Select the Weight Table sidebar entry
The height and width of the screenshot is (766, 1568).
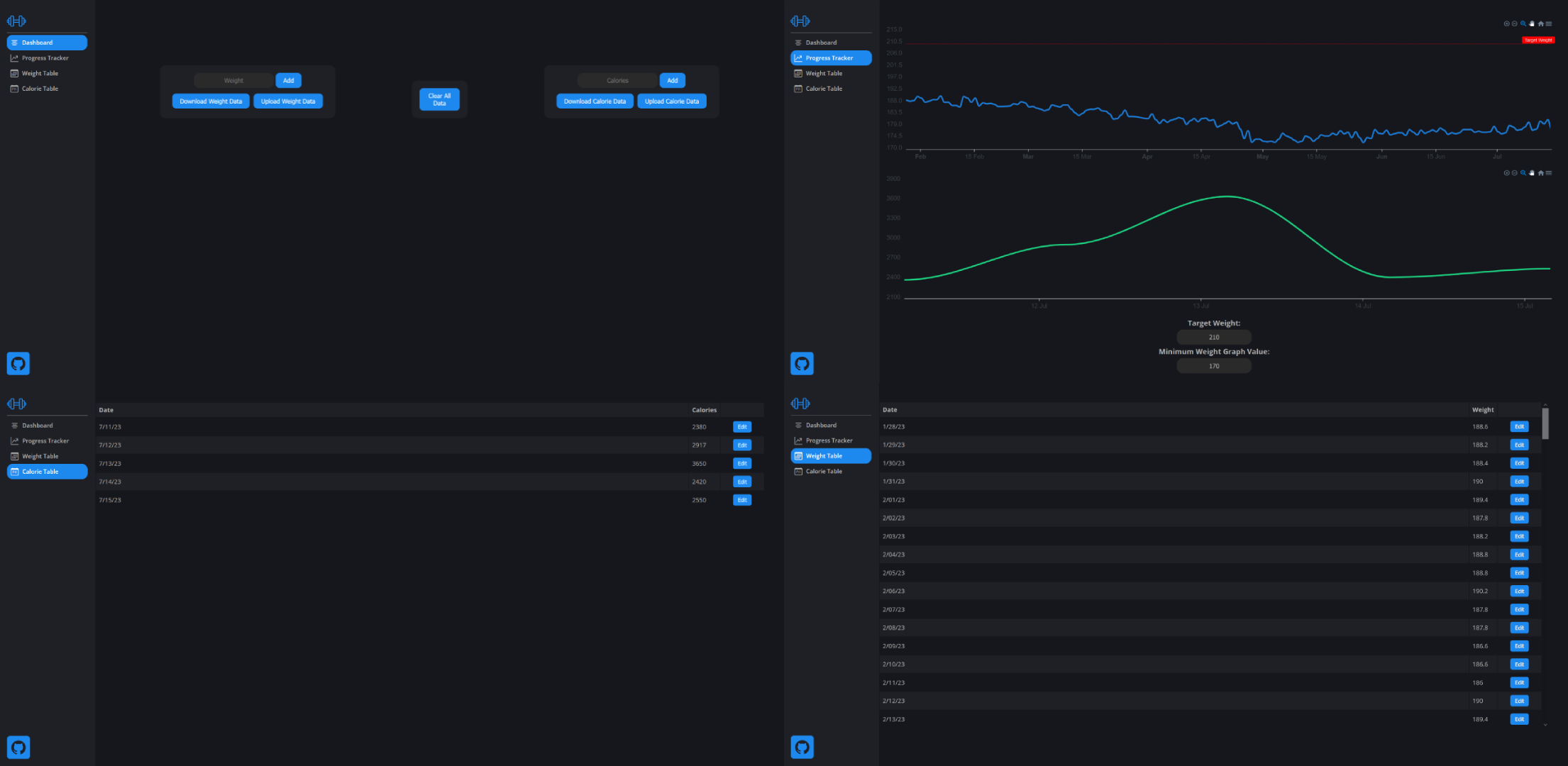pos(830,455)
